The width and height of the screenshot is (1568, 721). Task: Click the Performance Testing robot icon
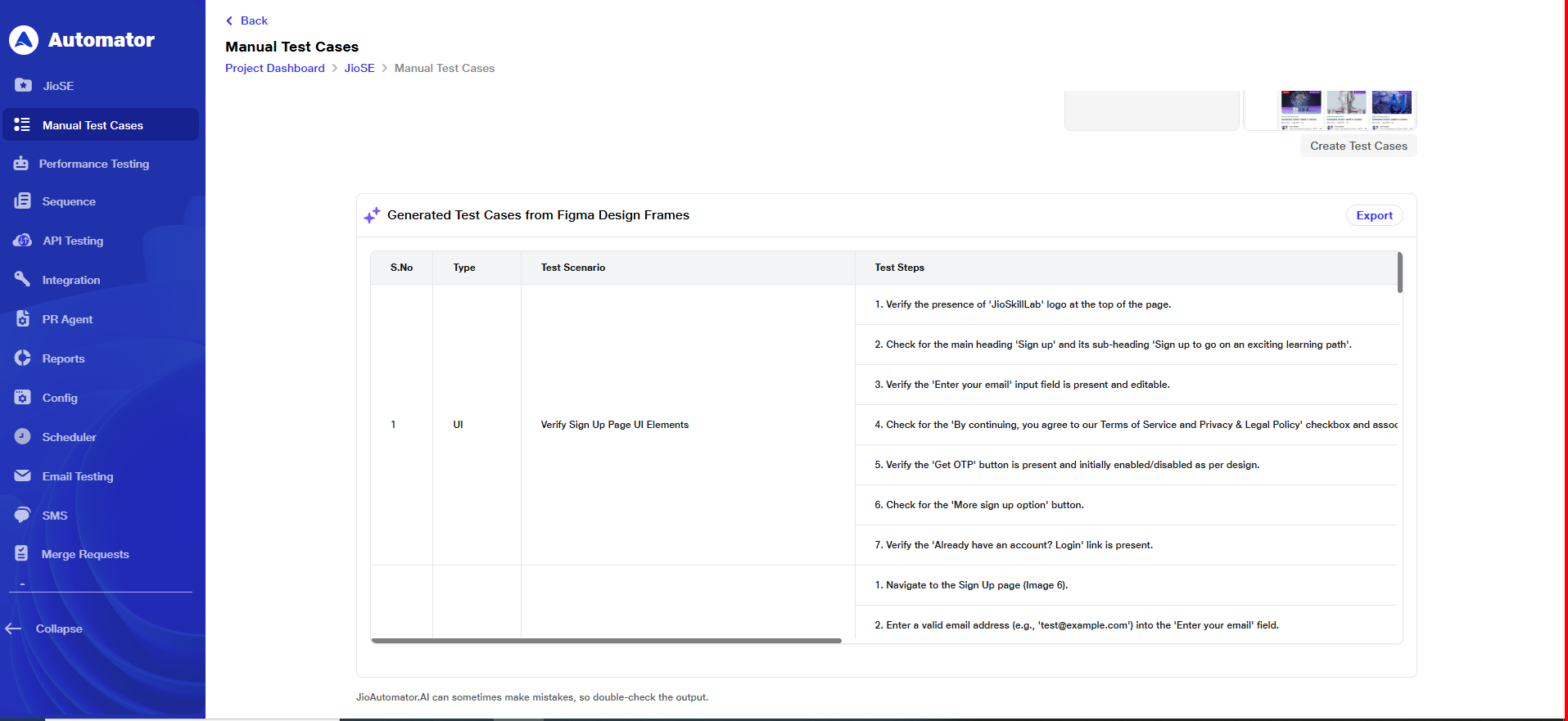(21, 164)
